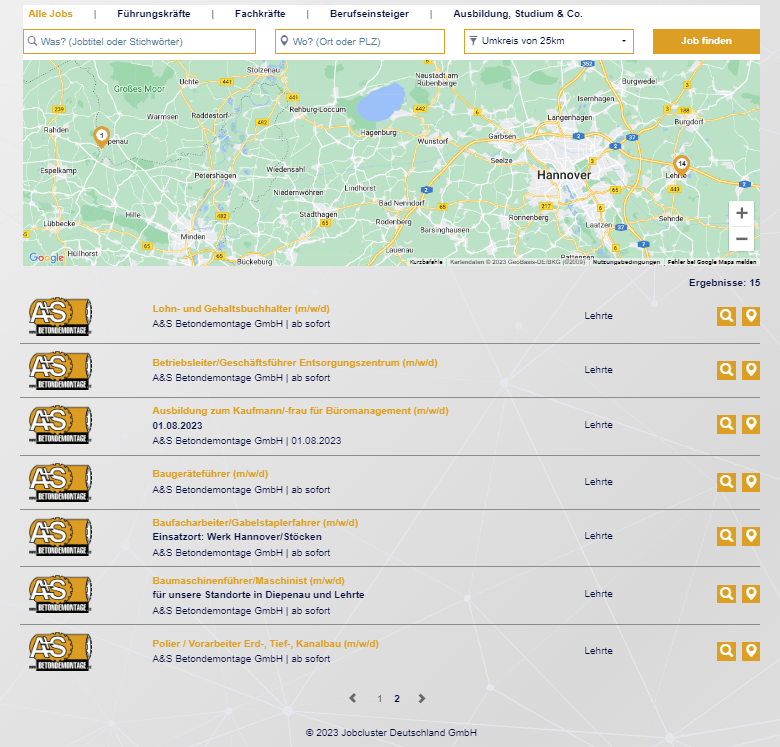This screenshot has height=747, width=780.
Task: Show Betriebsleiter/Geschäftsführer job location via pin icon
Action: (751, 370)
